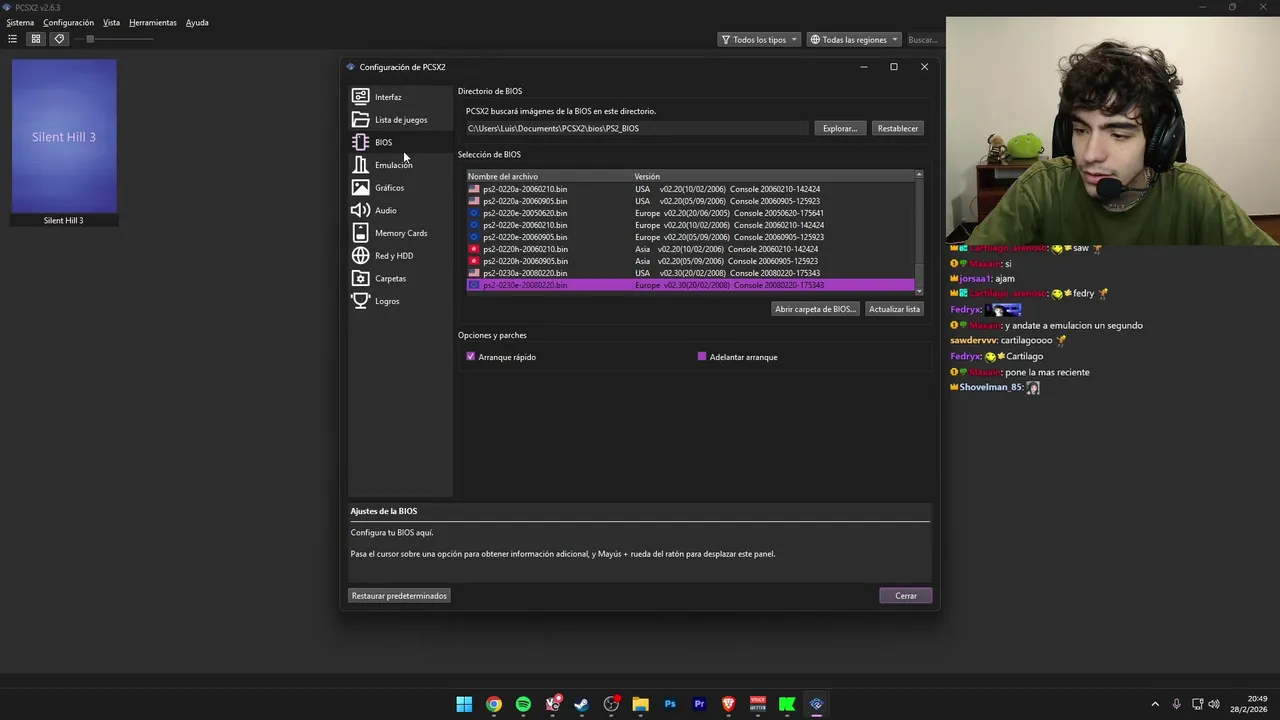
Task: Show hidden system tray icons chevron
Action: point(1155,704)
